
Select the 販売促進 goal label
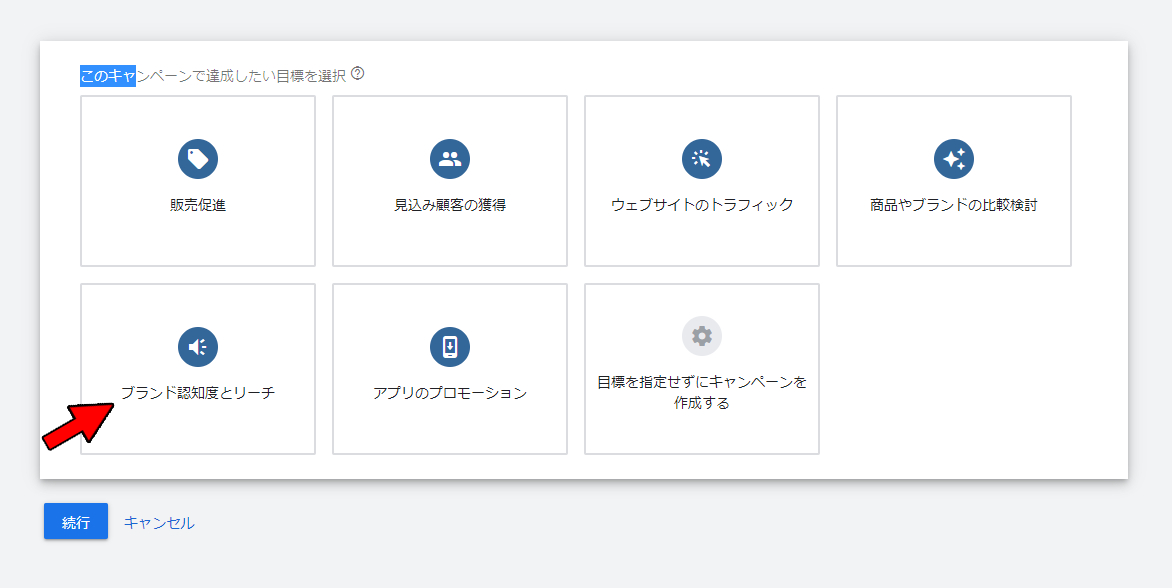(x=198, y=205)
